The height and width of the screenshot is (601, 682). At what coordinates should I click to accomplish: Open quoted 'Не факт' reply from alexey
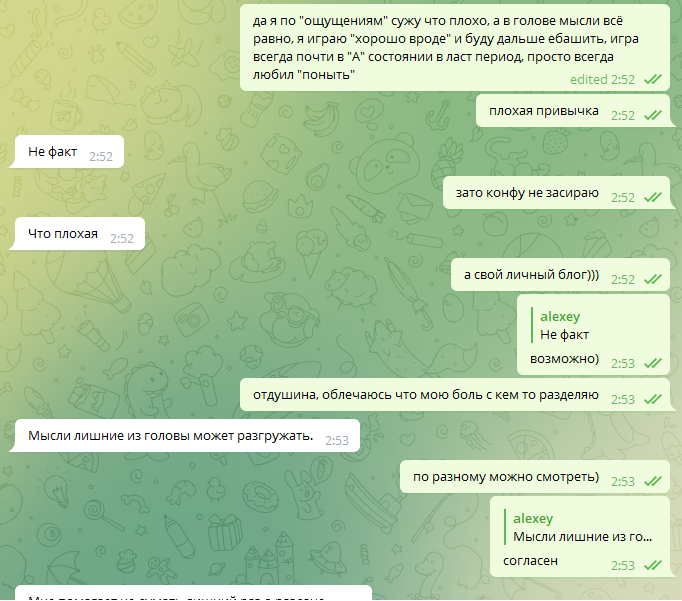[x=564, y=325]
